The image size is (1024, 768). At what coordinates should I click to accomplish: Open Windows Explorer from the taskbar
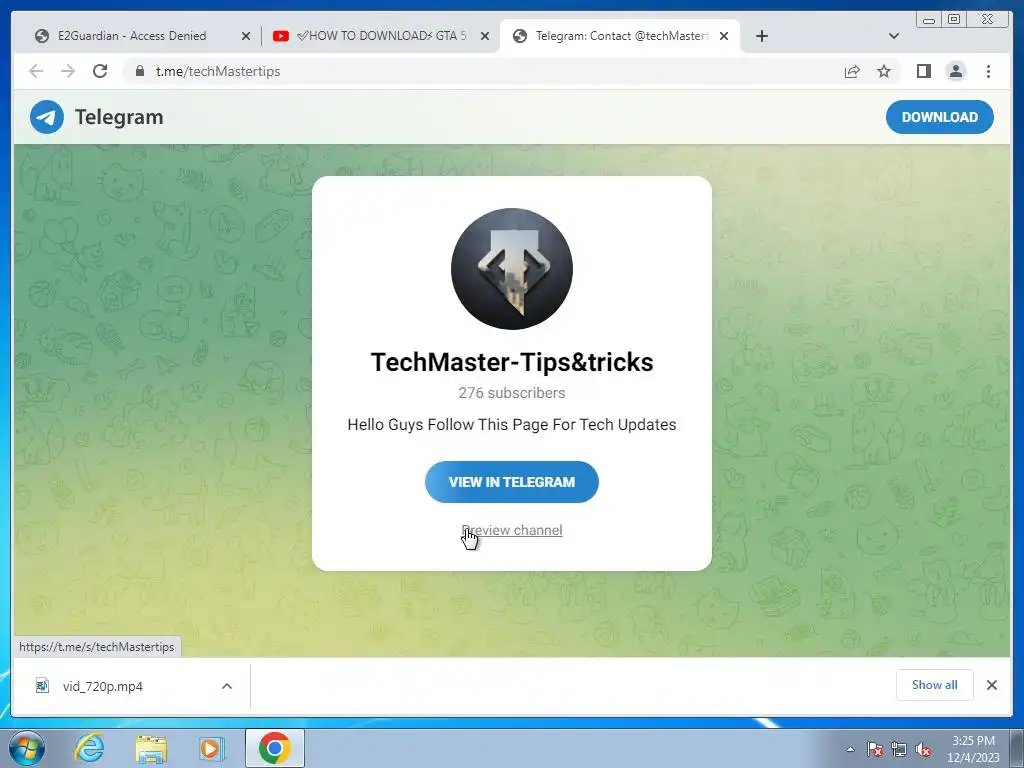pyautogui.click(x=151, y=748)
